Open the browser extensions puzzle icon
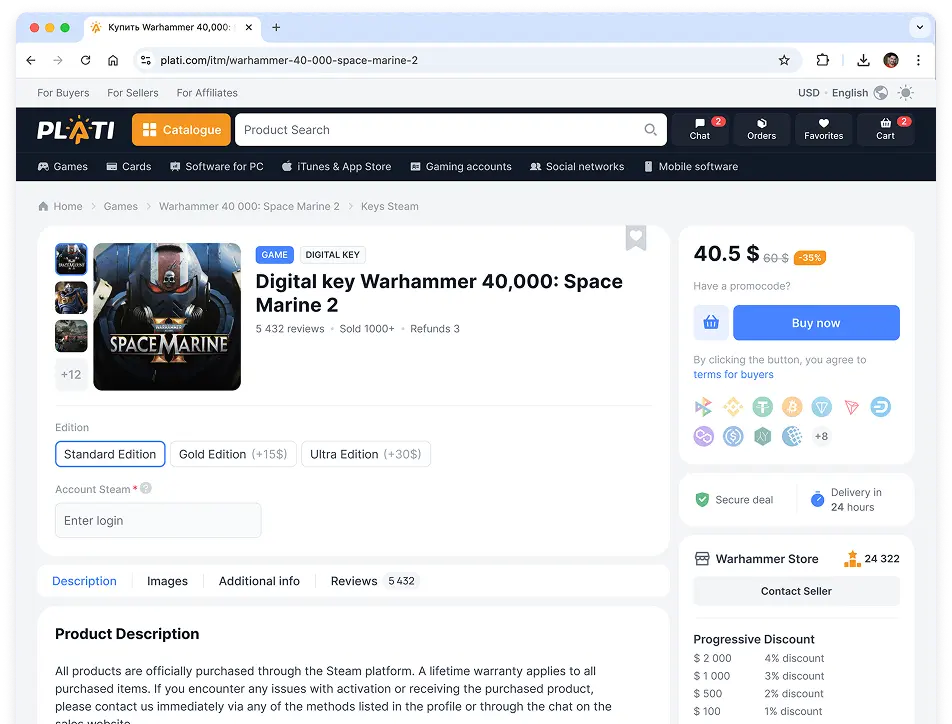Screen dimensions: 952x724 (823, 60)
